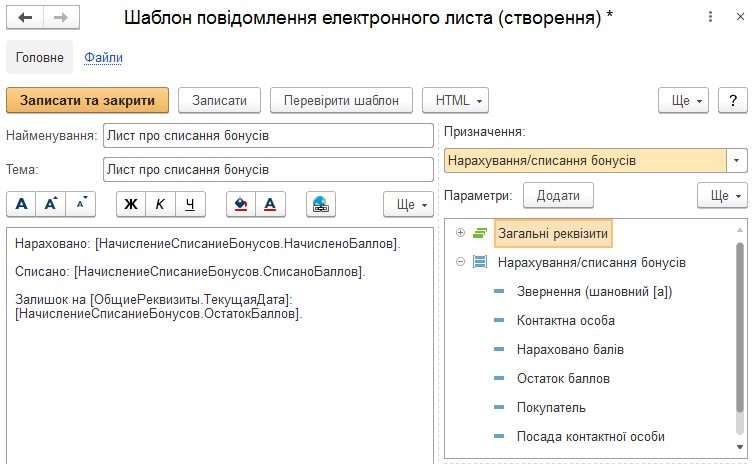Toggle underline (Ч) formatting
Screen dimensions: 754x464
point(190,204)
